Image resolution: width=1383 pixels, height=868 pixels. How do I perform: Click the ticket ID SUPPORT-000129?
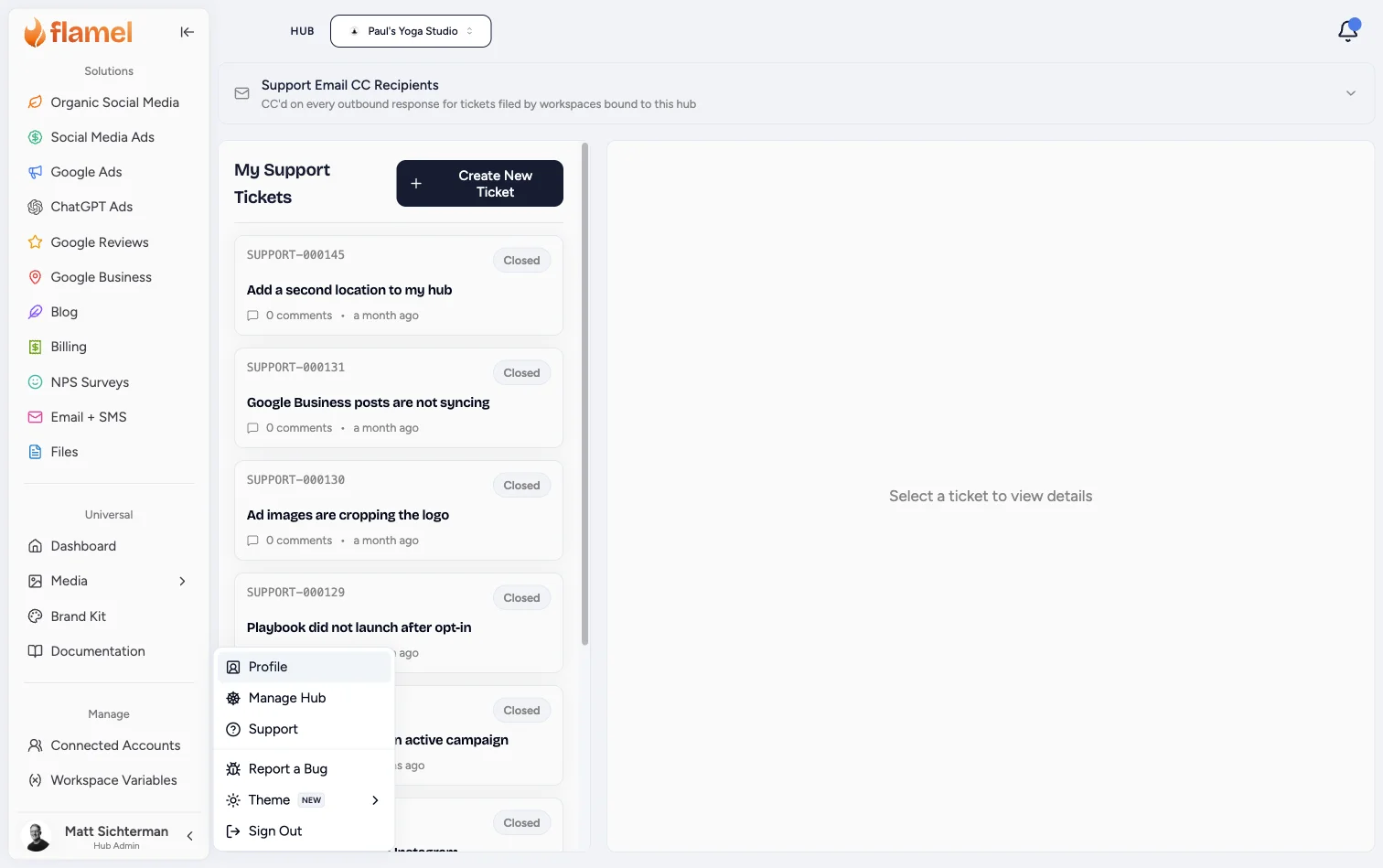[295, 593]
